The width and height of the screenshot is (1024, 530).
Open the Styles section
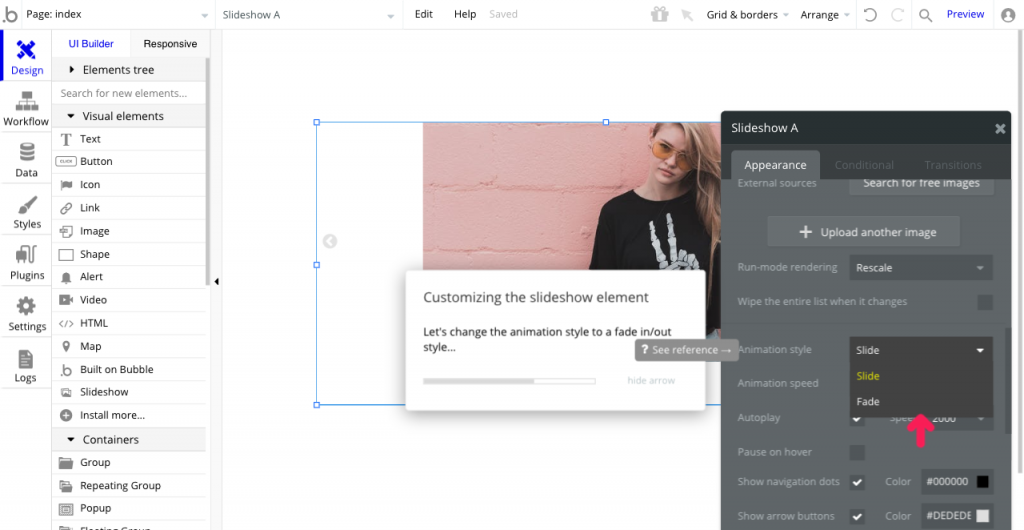(x=27, y=211)
